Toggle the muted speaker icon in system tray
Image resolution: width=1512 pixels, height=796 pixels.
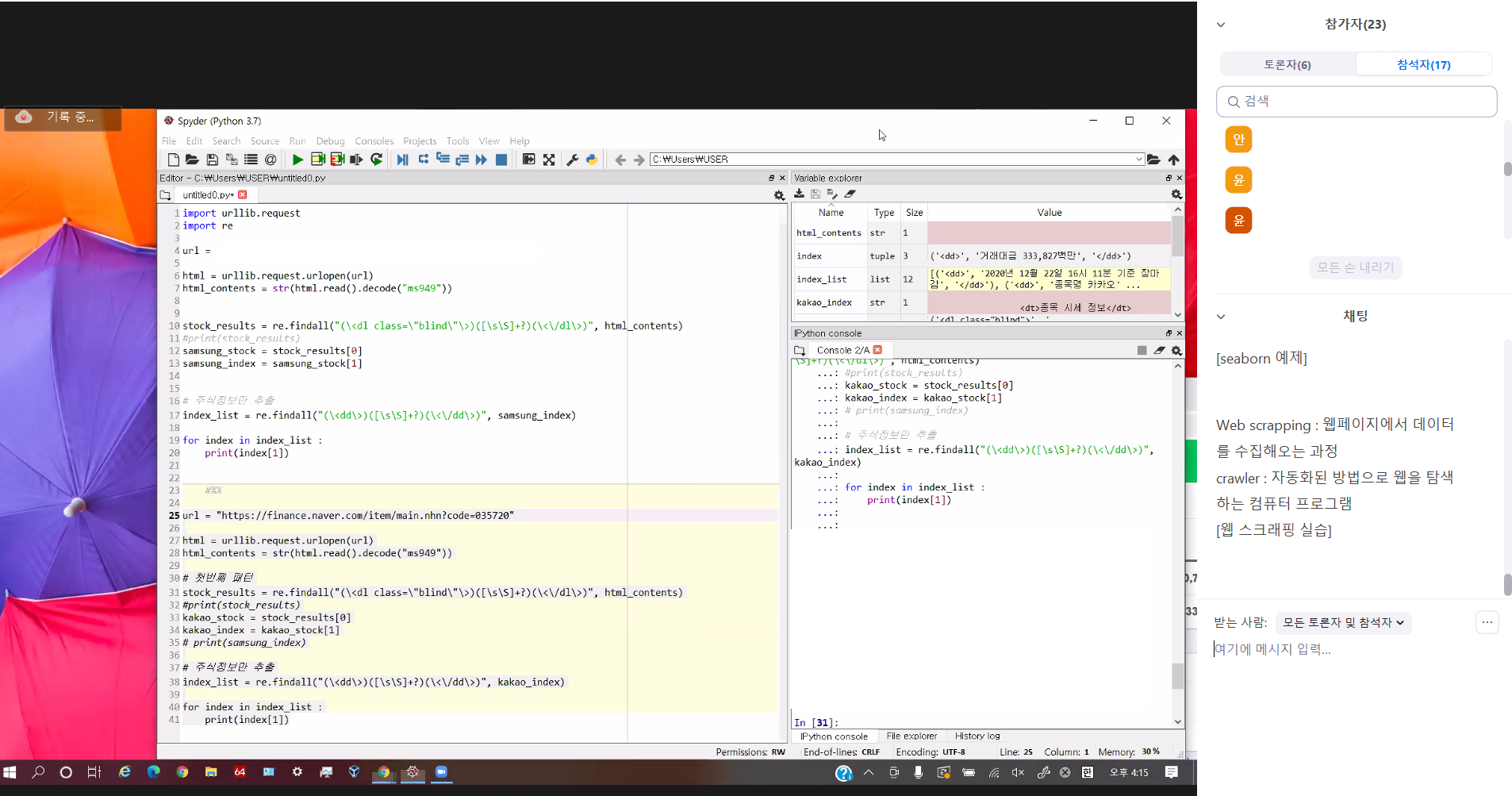pyautogui.click(x=1018, y=772)
